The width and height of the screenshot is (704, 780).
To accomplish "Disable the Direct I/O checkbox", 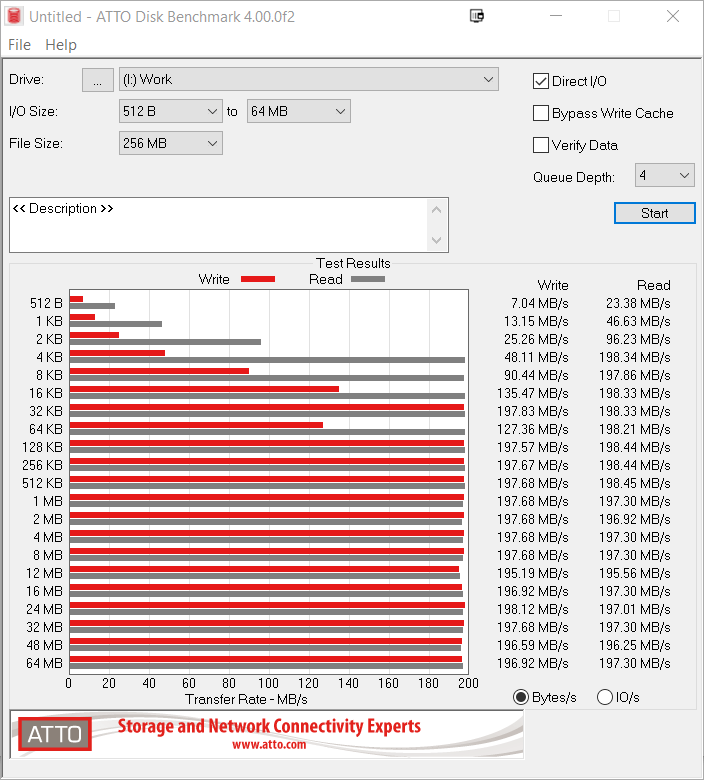I will click(541, 81).
